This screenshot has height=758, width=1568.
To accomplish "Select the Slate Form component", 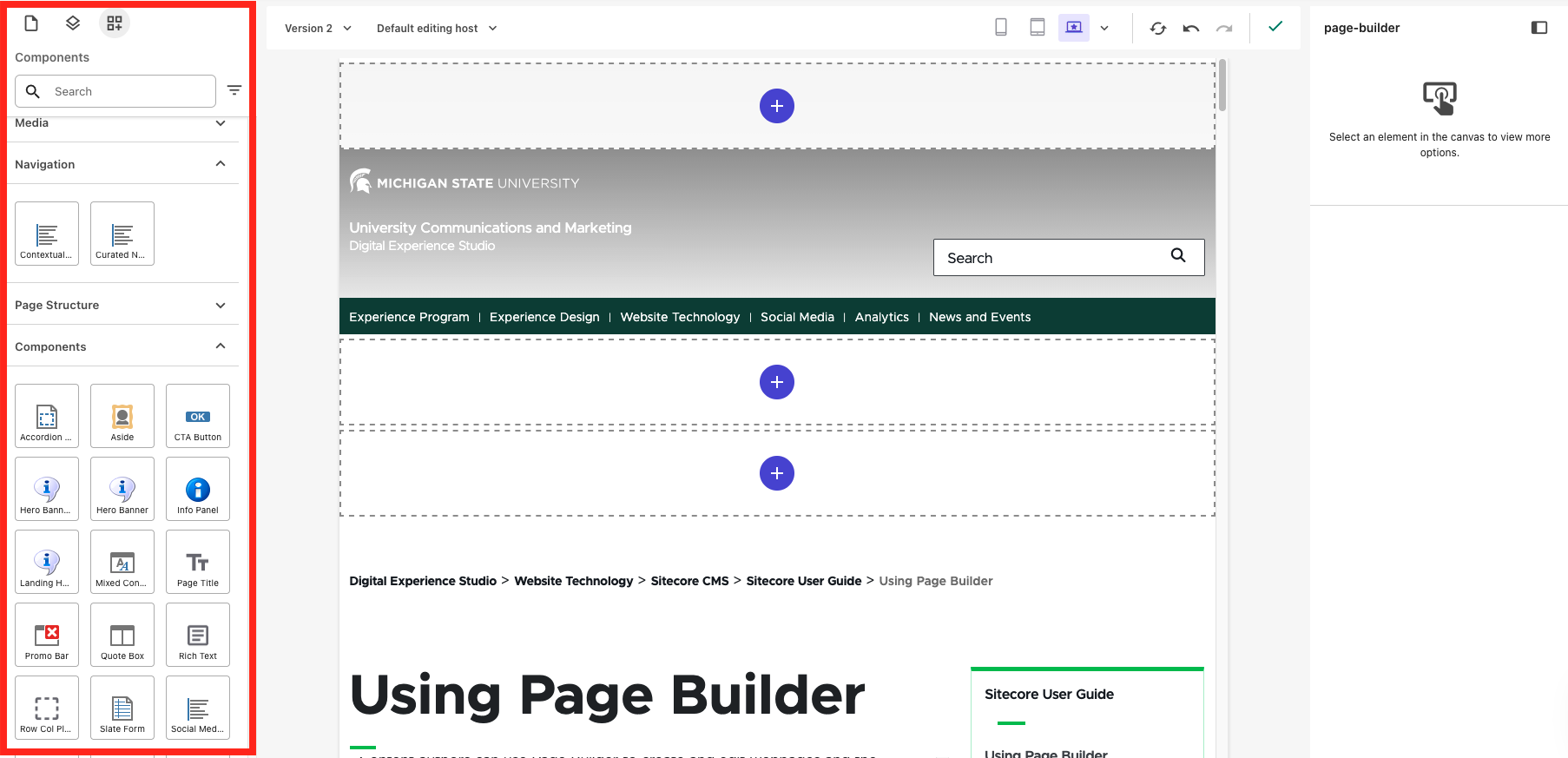I will (x=122, y=708).
